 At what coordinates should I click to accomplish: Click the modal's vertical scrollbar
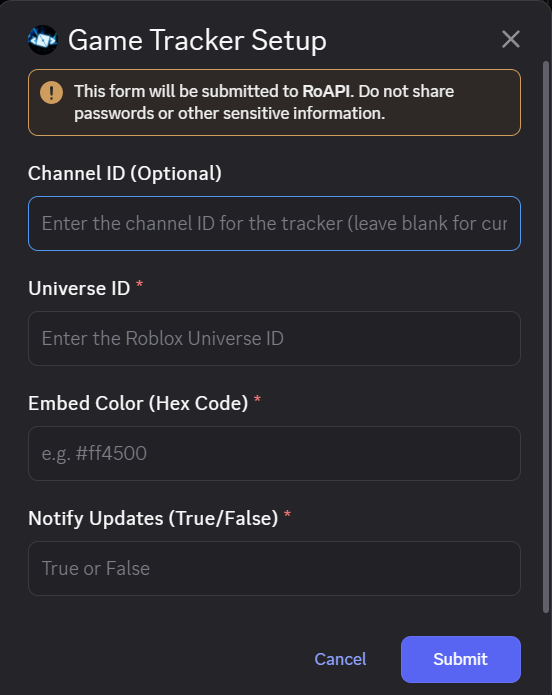pyautogui.click(x=546, y=337)
